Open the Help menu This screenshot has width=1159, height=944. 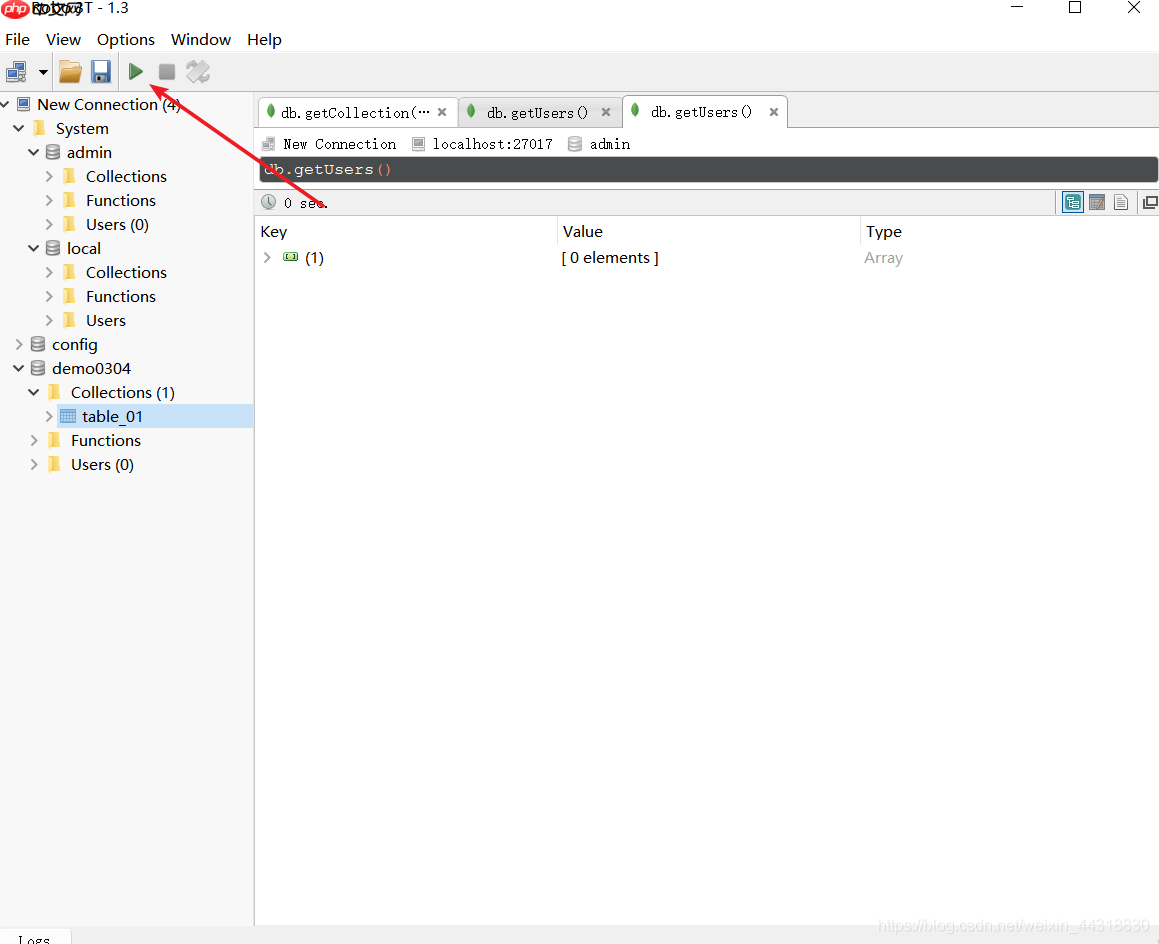click(x=264, y=39)
